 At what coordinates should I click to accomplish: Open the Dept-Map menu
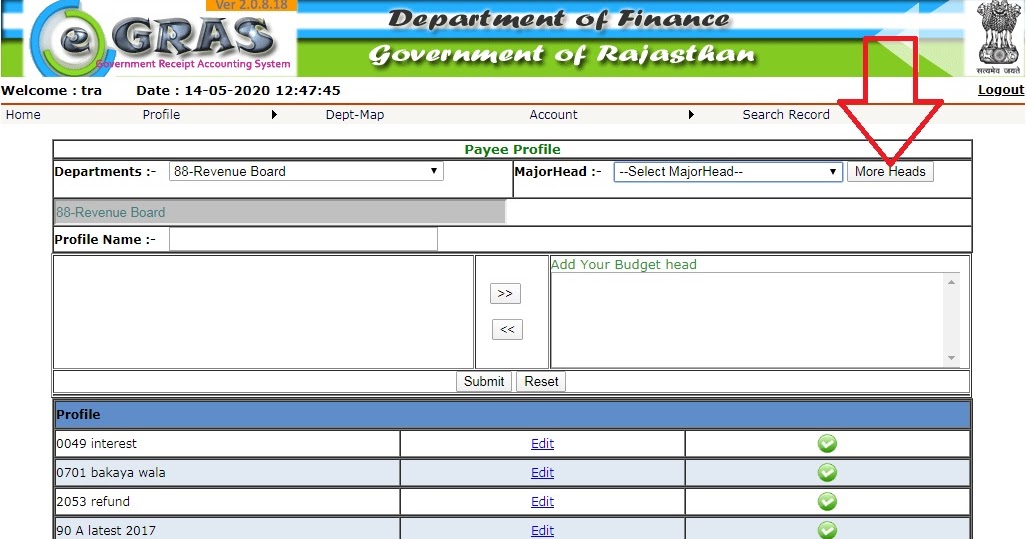tap(355, 115)
